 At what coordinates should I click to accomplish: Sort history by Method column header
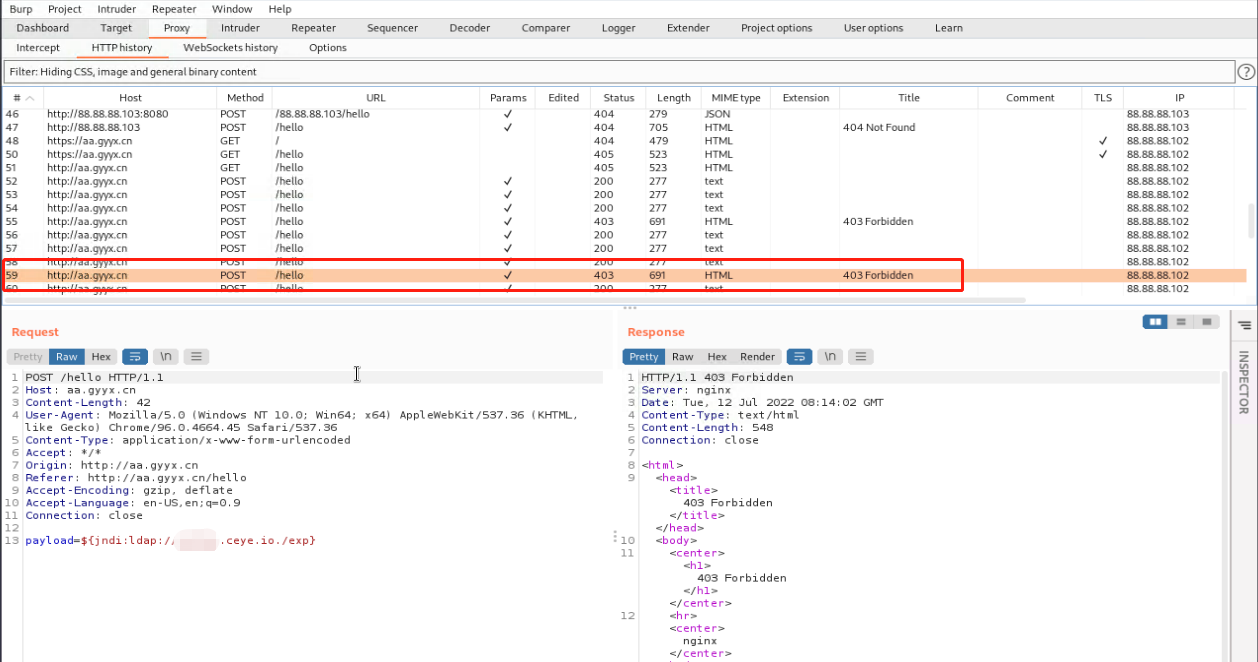[245, 98]
